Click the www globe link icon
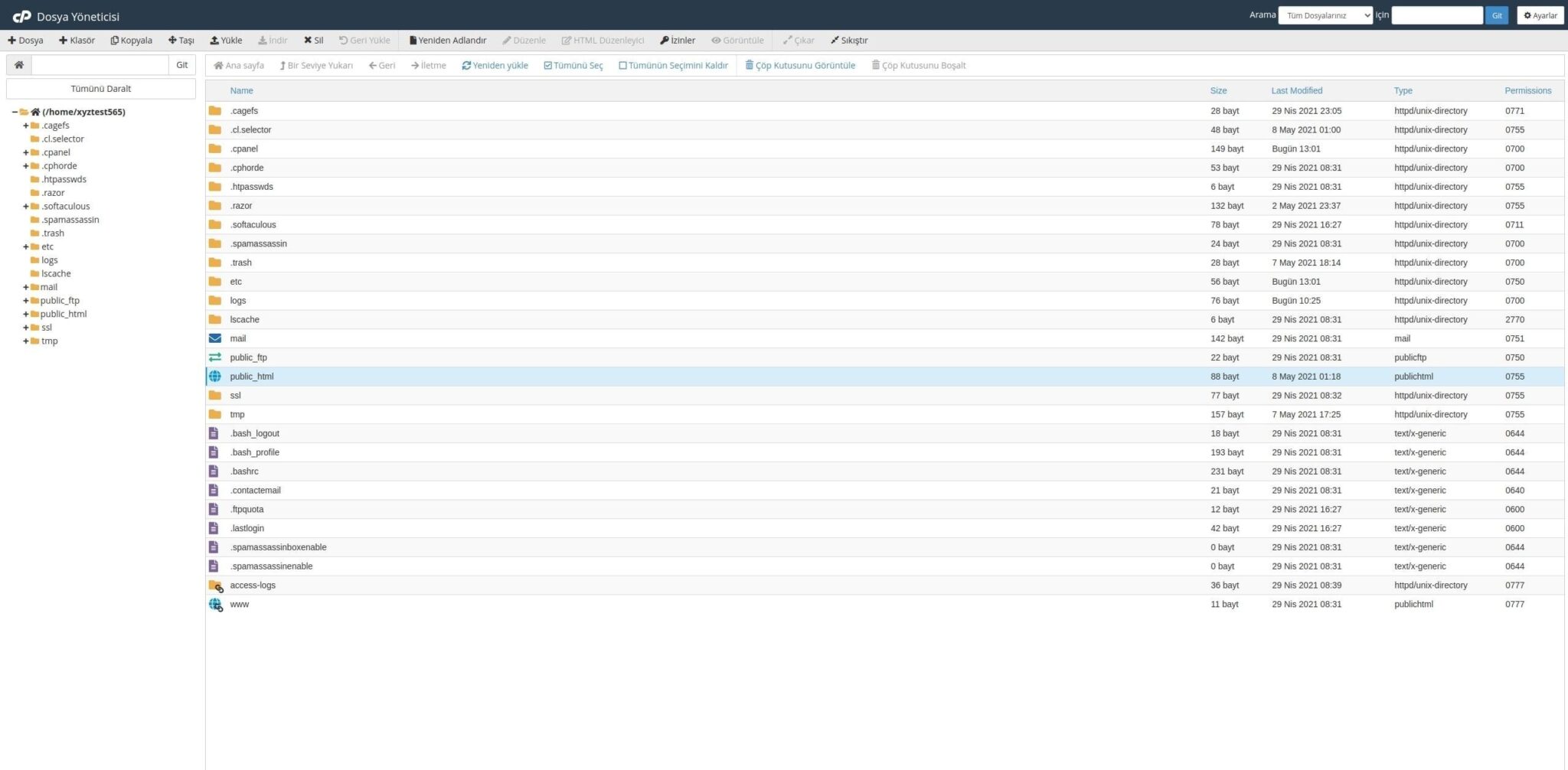 click(216, 605)
